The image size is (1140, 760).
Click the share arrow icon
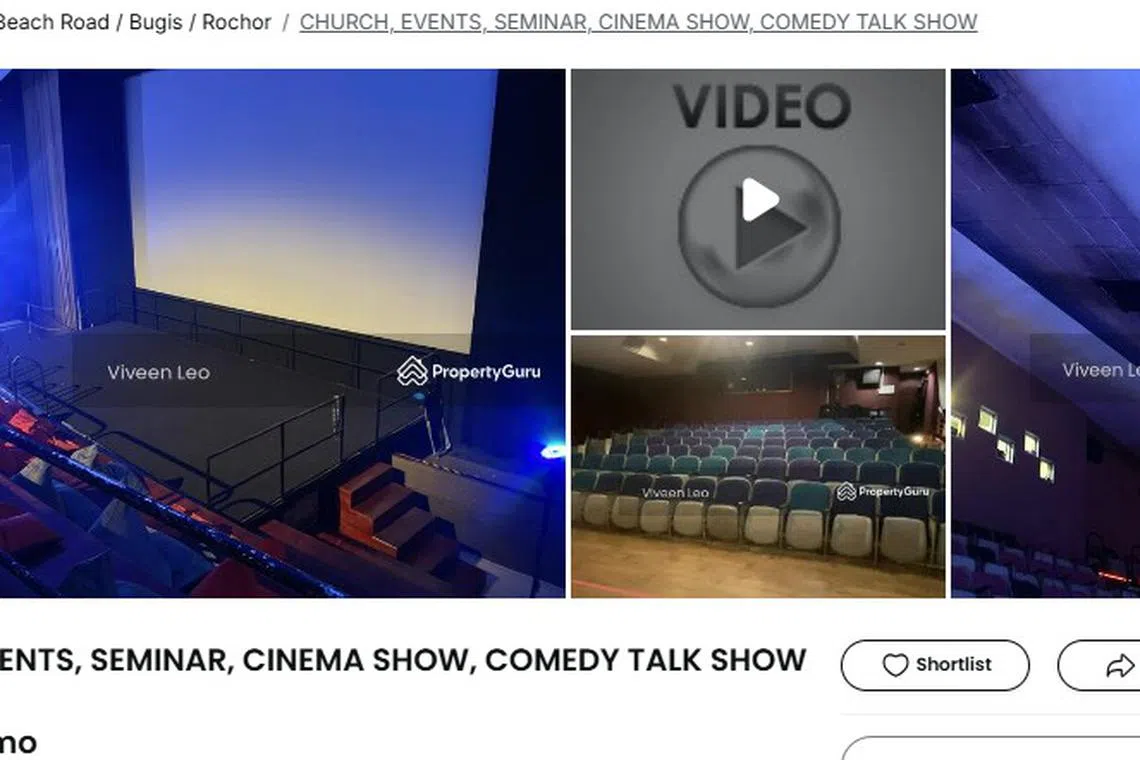tap(1120, 665)
